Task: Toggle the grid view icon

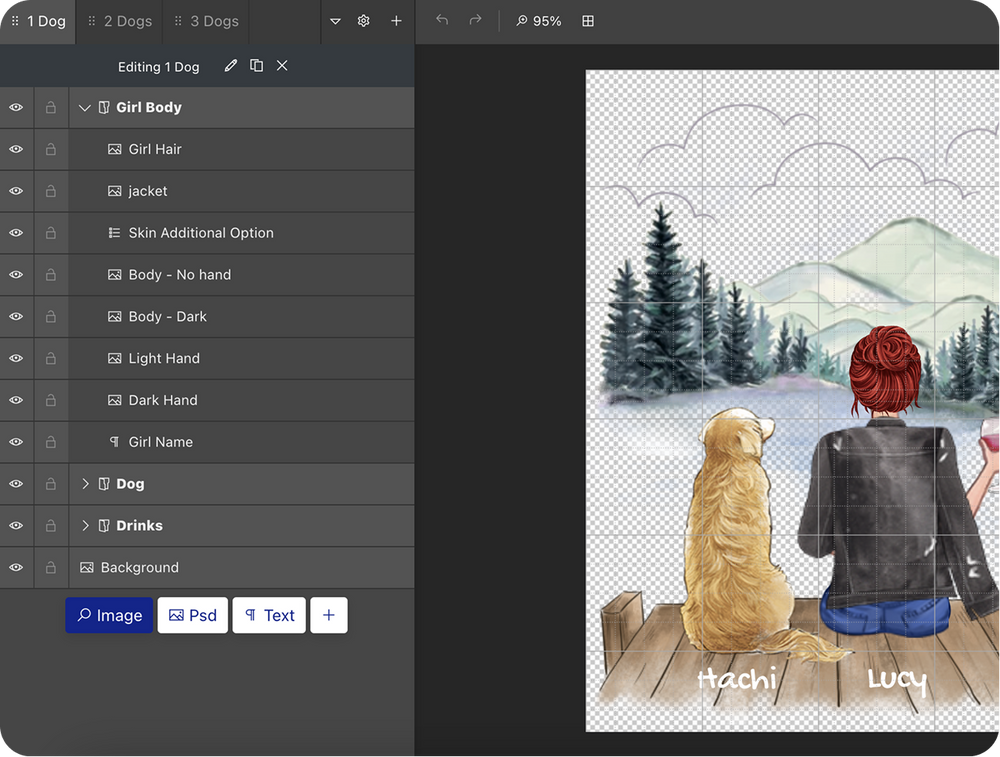Action: [x=588, y=21]
